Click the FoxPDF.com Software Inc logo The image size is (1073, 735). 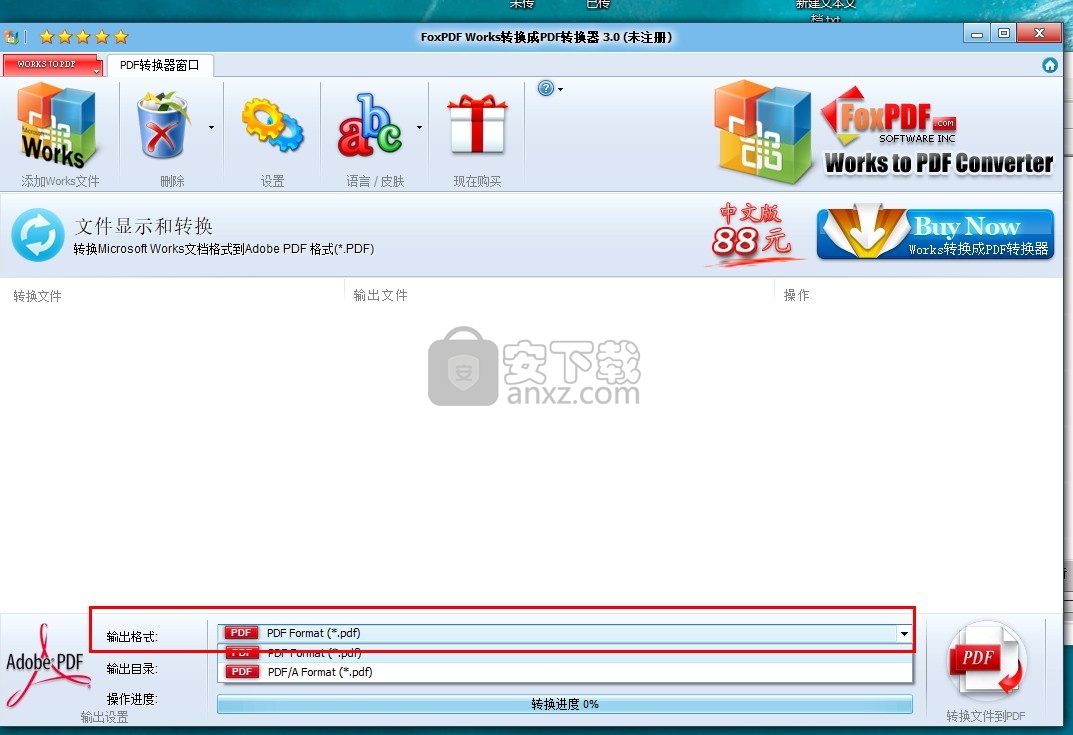pyautogui.click(x=888, y=116)
